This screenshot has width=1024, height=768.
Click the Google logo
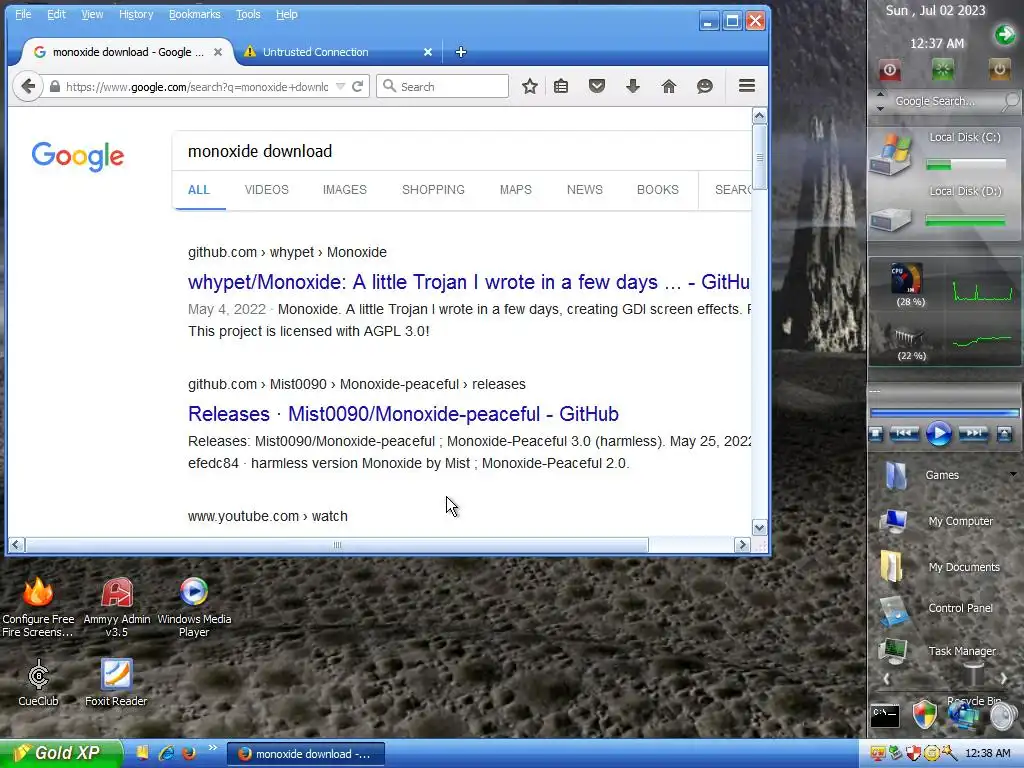click(78, 157)
